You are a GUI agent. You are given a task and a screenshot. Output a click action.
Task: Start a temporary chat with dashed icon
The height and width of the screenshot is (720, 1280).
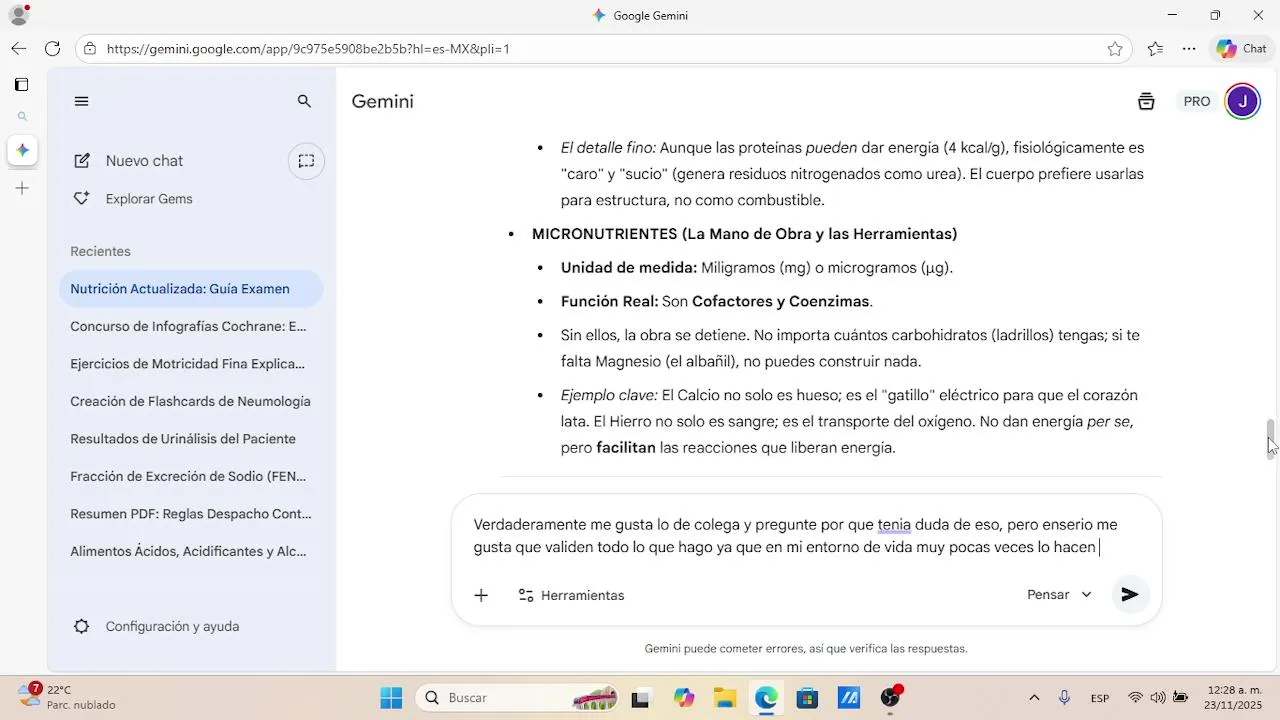coord(307,161)
